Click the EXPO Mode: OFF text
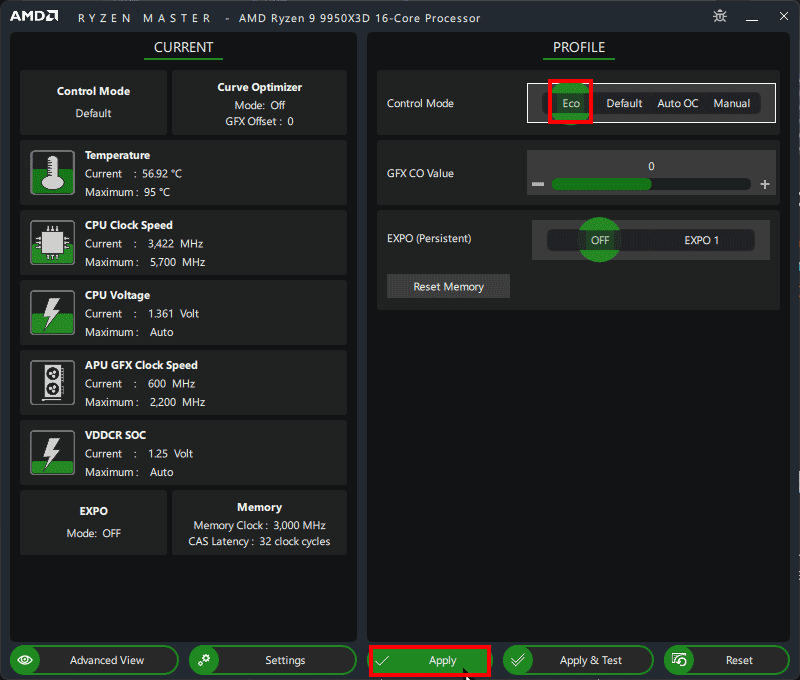The height and width of the screenshot is (680, 800). point(93,533)
